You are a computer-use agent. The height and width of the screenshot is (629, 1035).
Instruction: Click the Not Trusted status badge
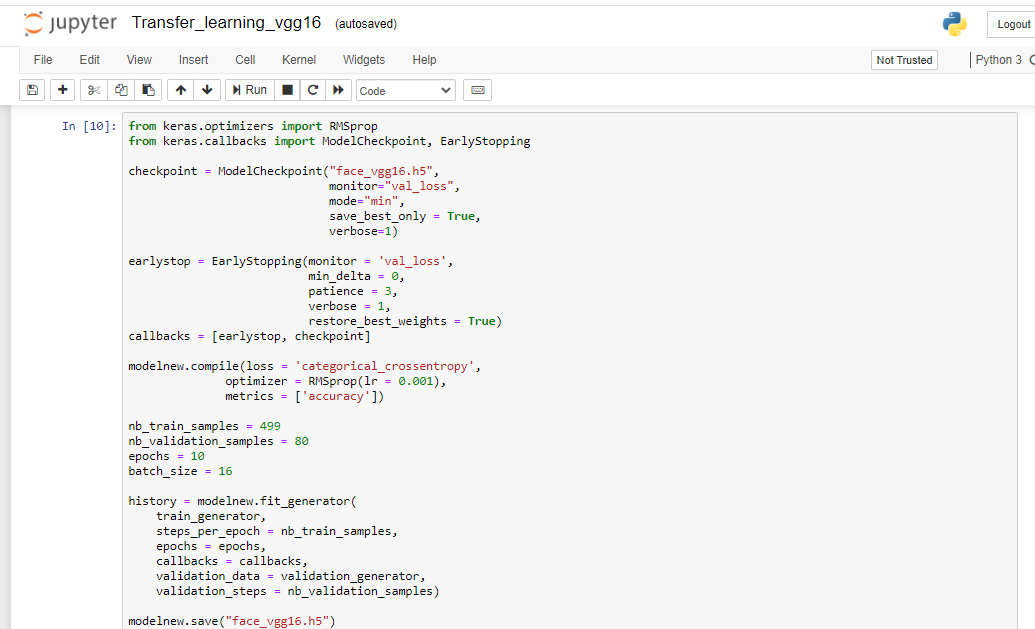tap(903, 59)
